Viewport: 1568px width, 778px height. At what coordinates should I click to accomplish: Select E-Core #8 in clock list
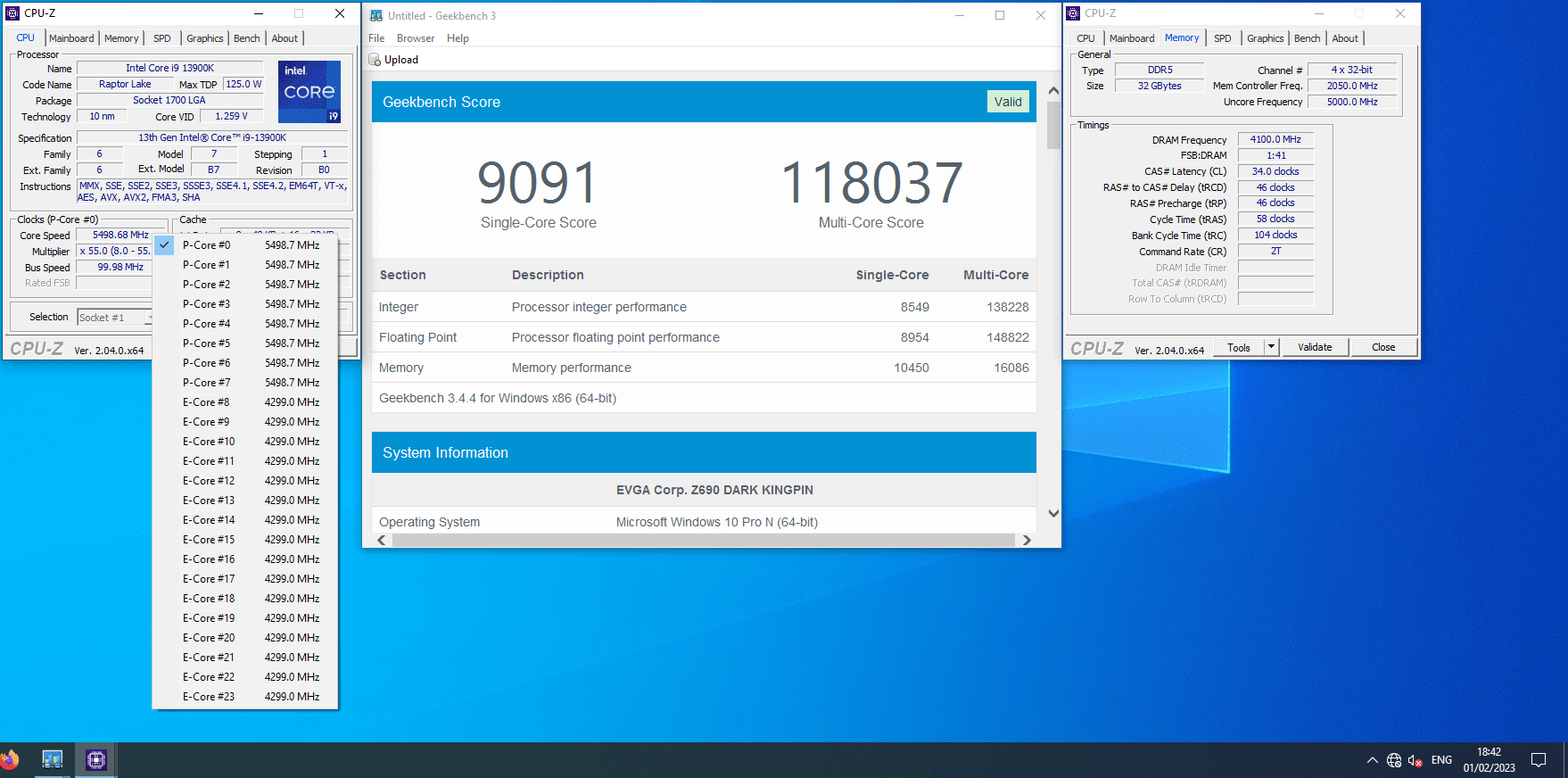tap(245, 402)
